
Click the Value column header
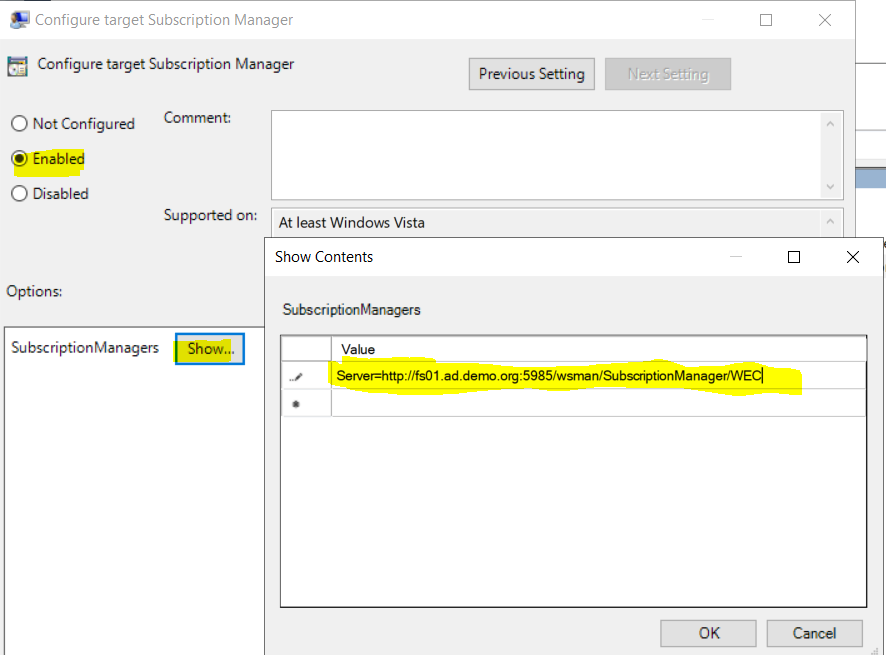[360, 349]
